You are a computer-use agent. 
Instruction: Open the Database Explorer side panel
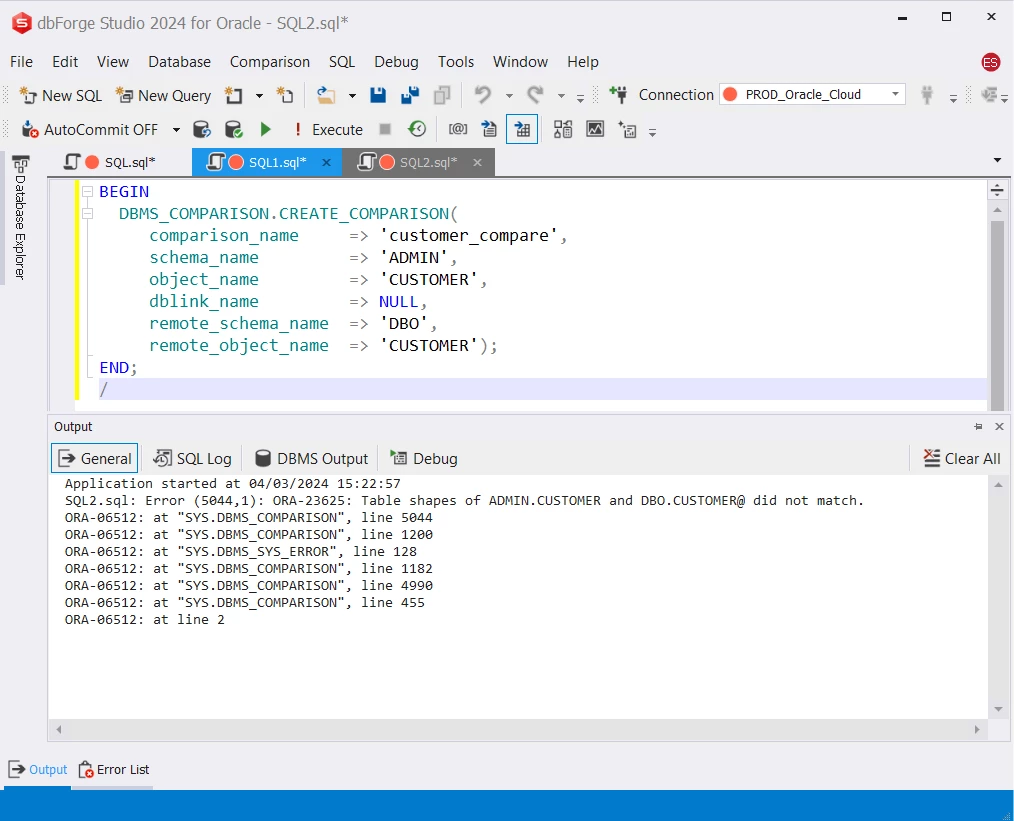pyautogui.click(x=20, y=218)
